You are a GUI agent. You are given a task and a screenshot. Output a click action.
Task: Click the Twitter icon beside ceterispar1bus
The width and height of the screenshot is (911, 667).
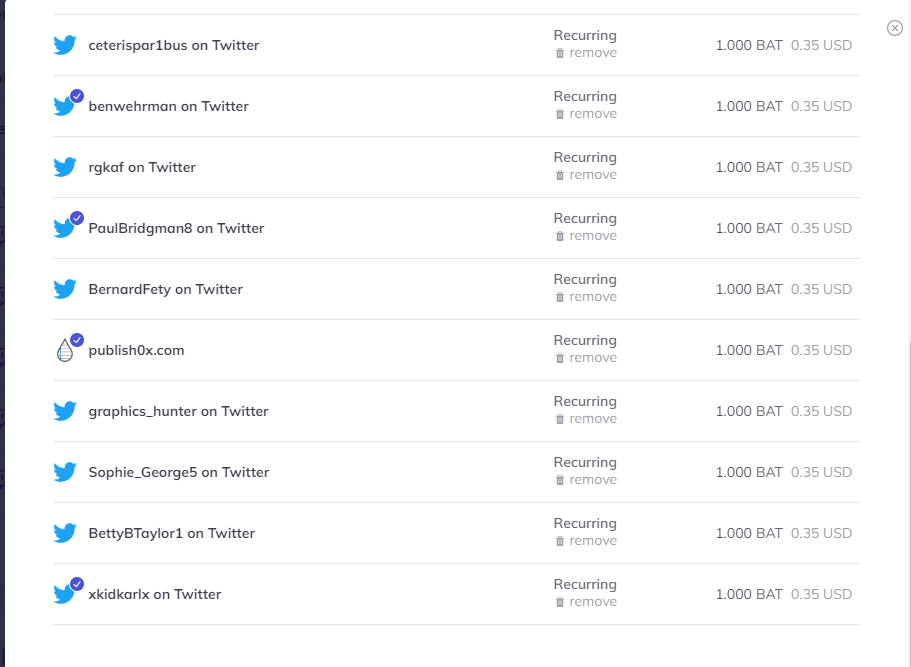click(x=65, y=45)
